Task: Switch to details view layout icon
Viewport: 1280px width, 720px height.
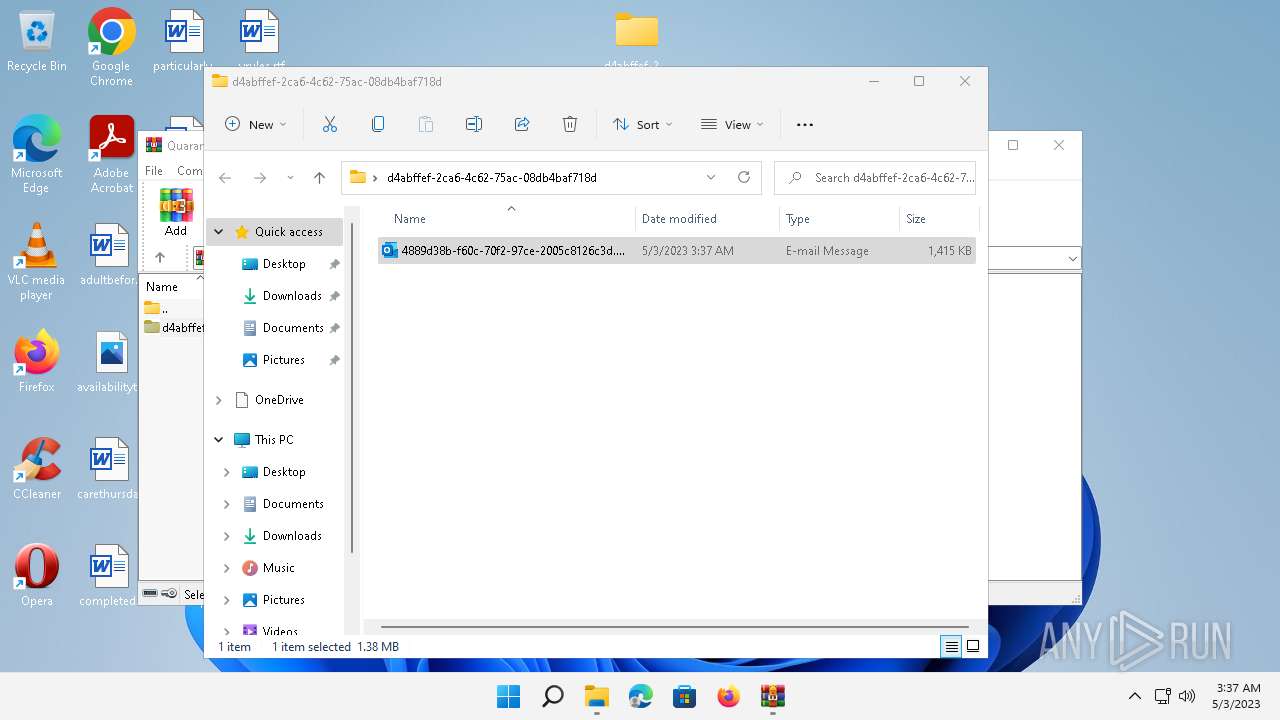Action: click(952, 647)
